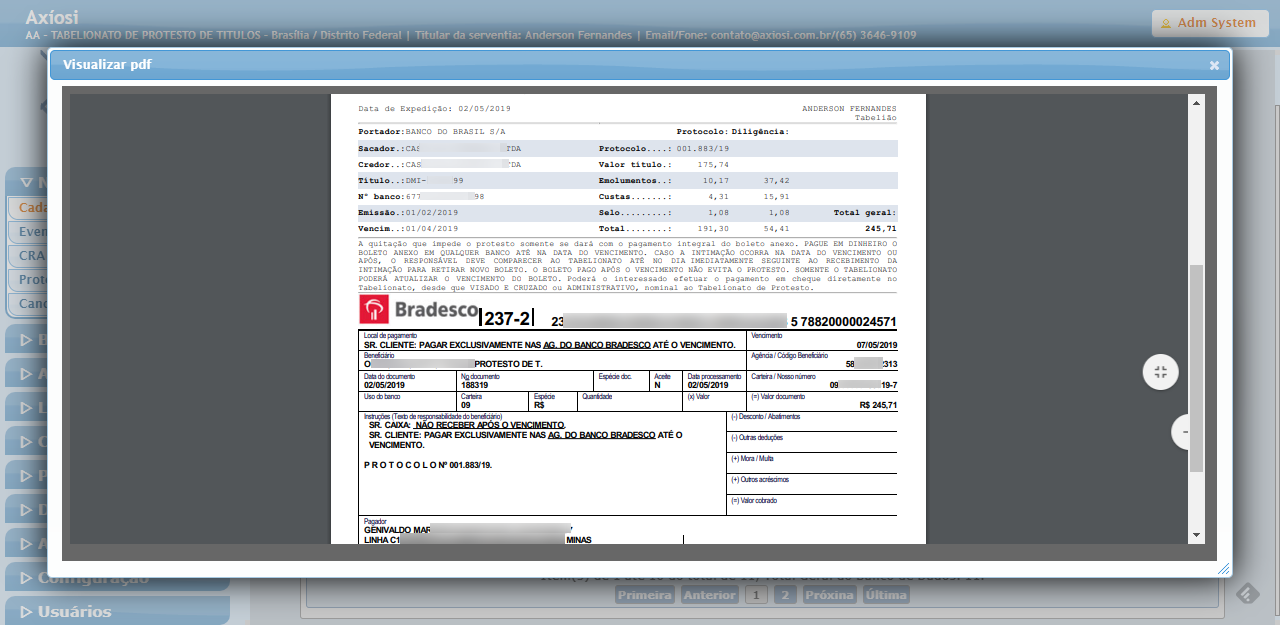Go to the Anterior page
This screenshot has height=625, width=1280.
point(709,595)
